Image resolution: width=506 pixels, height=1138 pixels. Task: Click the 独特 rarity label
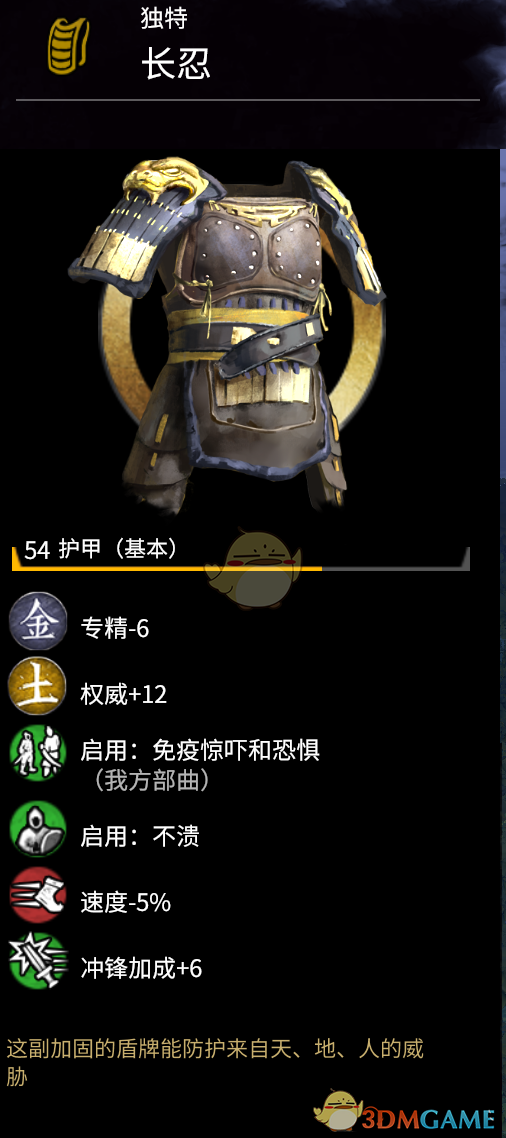coord(164,19)
